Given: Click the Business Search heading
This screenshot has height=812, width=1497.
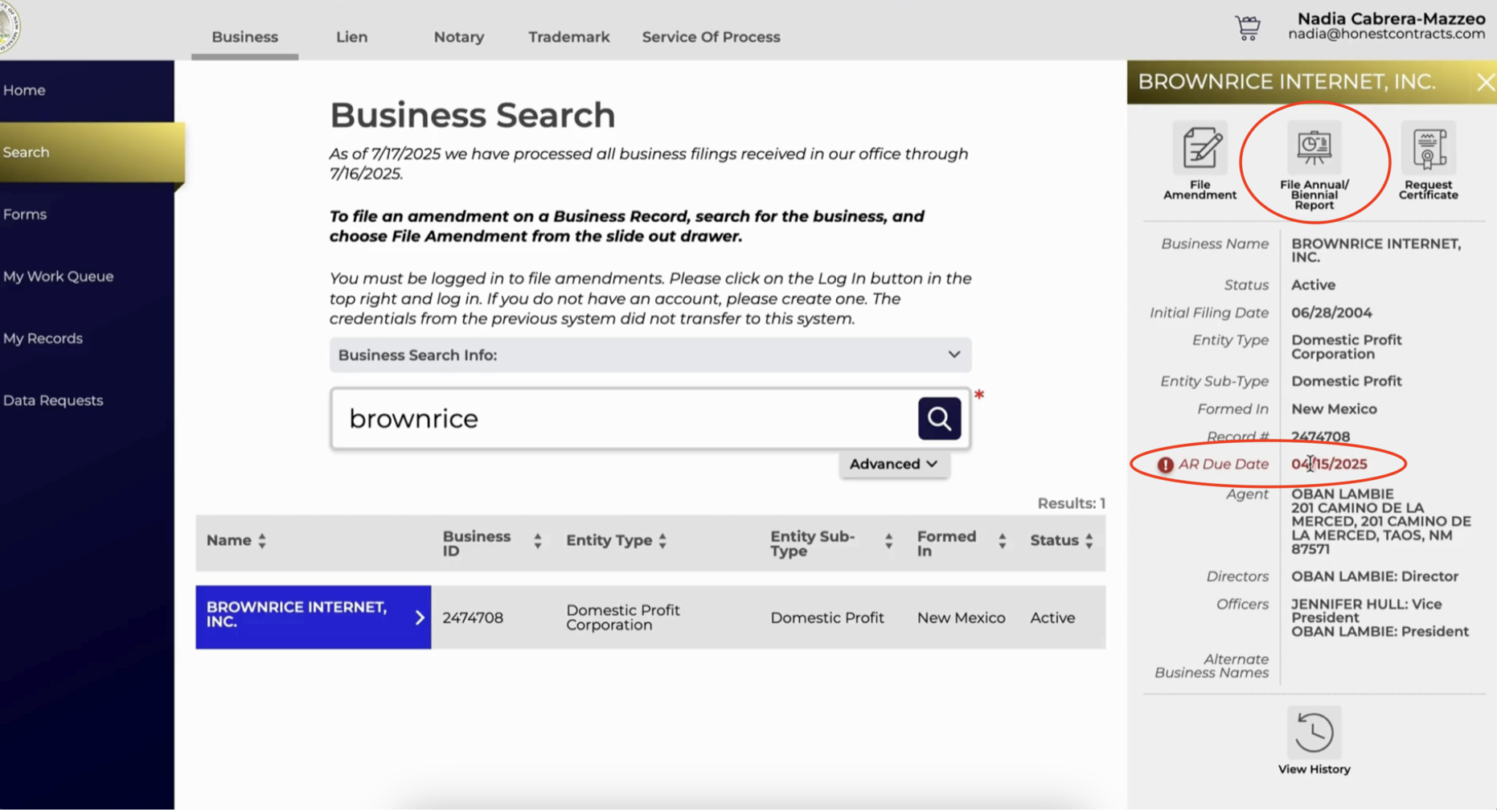Looking at the screenshot, I should pos(473,115).
